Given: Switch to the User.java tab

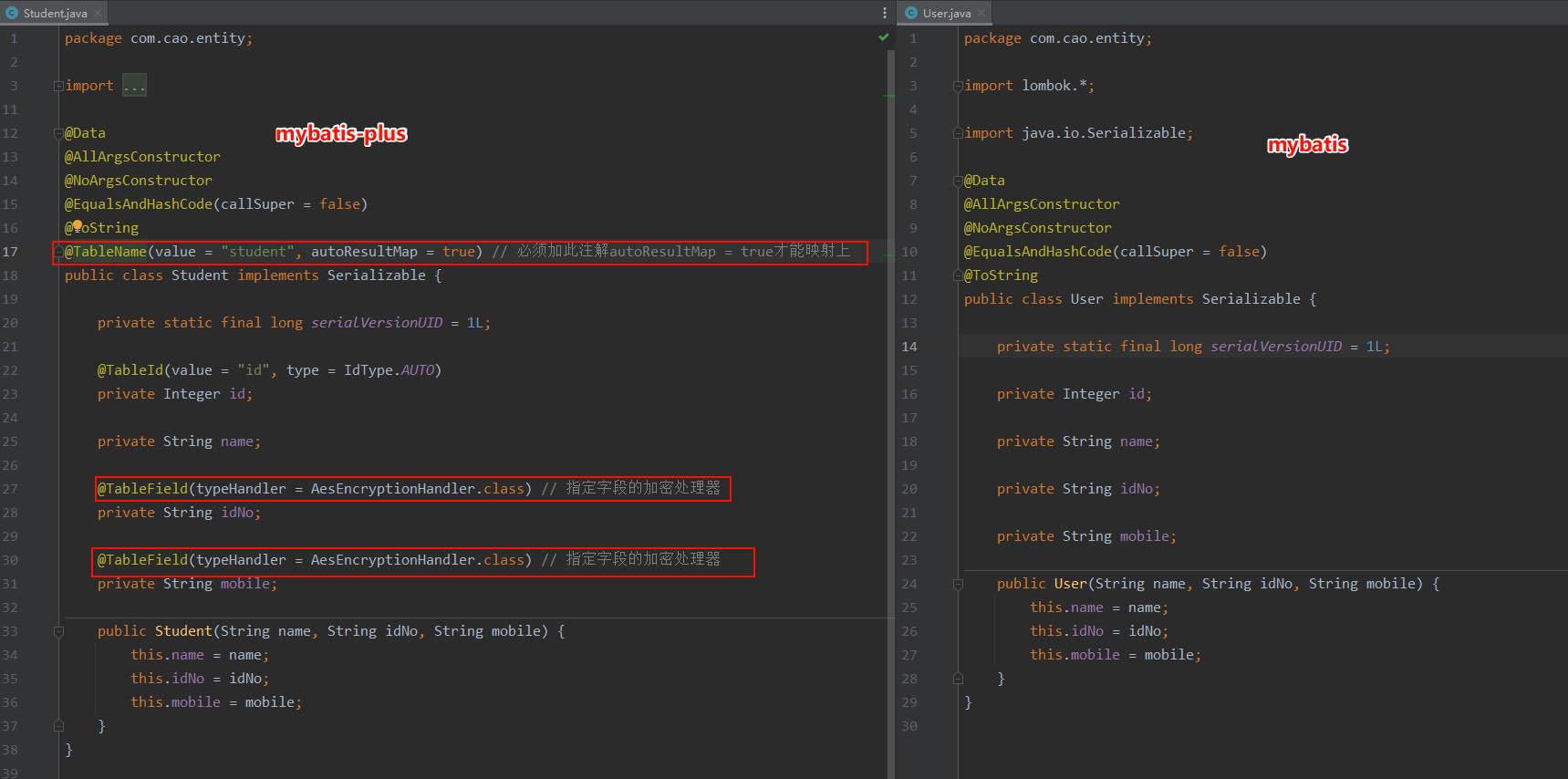Looking at the screenshot, I should (945, 13).
